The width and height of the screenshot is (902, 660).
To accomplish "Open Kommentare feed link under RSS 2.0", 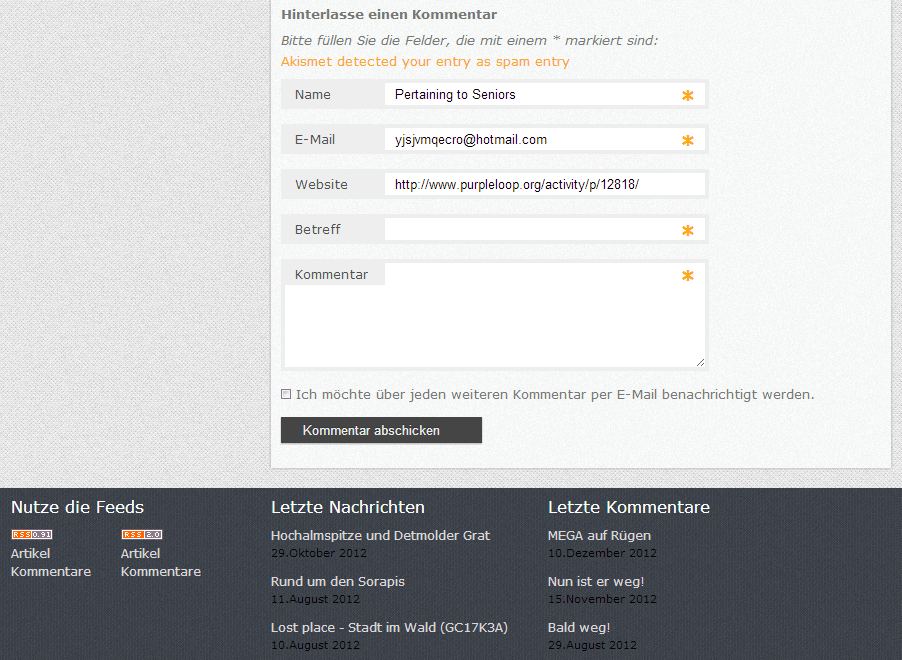I will [x=161, y=572].
